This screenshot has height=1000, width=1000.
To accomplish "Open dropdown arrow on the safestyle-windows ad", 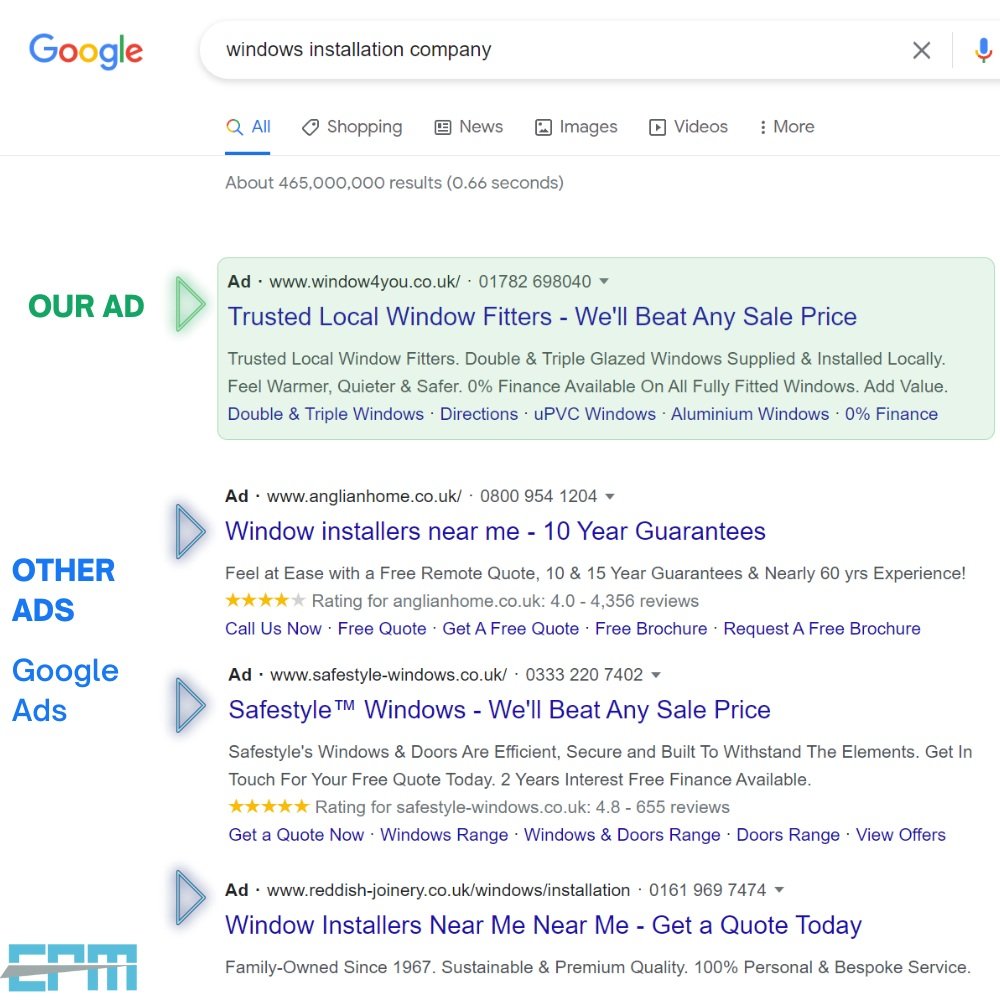I will click(656, 675).
